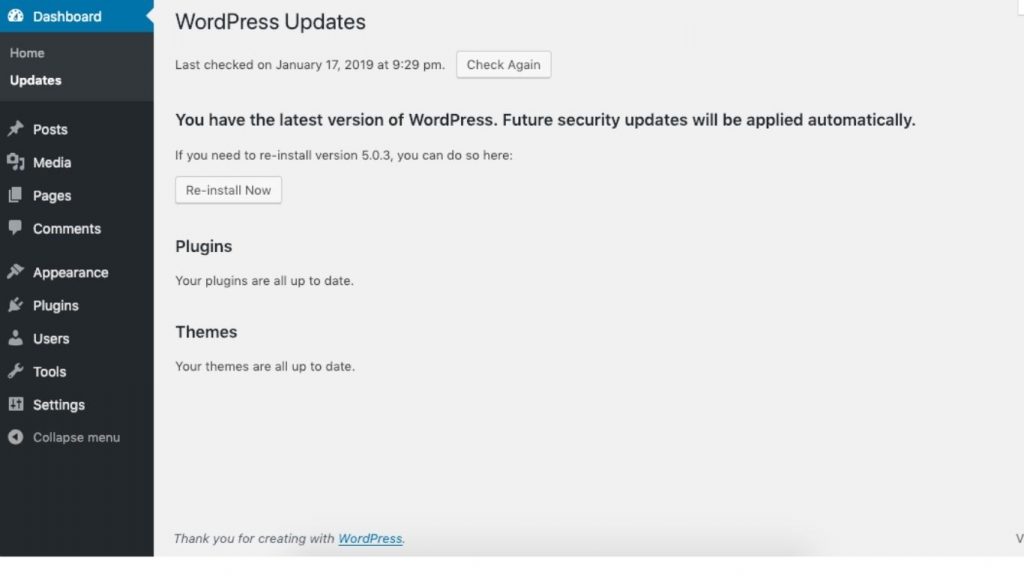Viewport: 1024px width, 576px height.
Task: Click the Tools wrench icon
Action: click(x=15, y=371)
